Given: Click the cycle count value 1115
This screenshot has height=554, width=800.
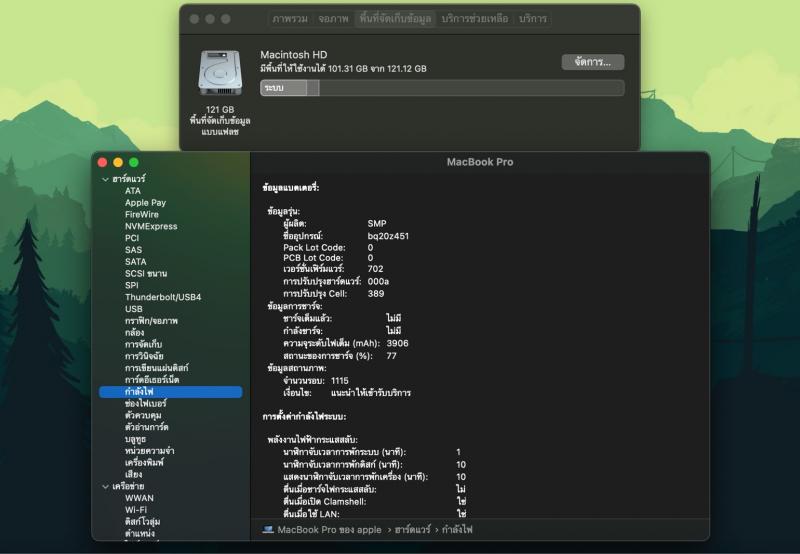Looking at the screenshot, I should click(340, 381).
